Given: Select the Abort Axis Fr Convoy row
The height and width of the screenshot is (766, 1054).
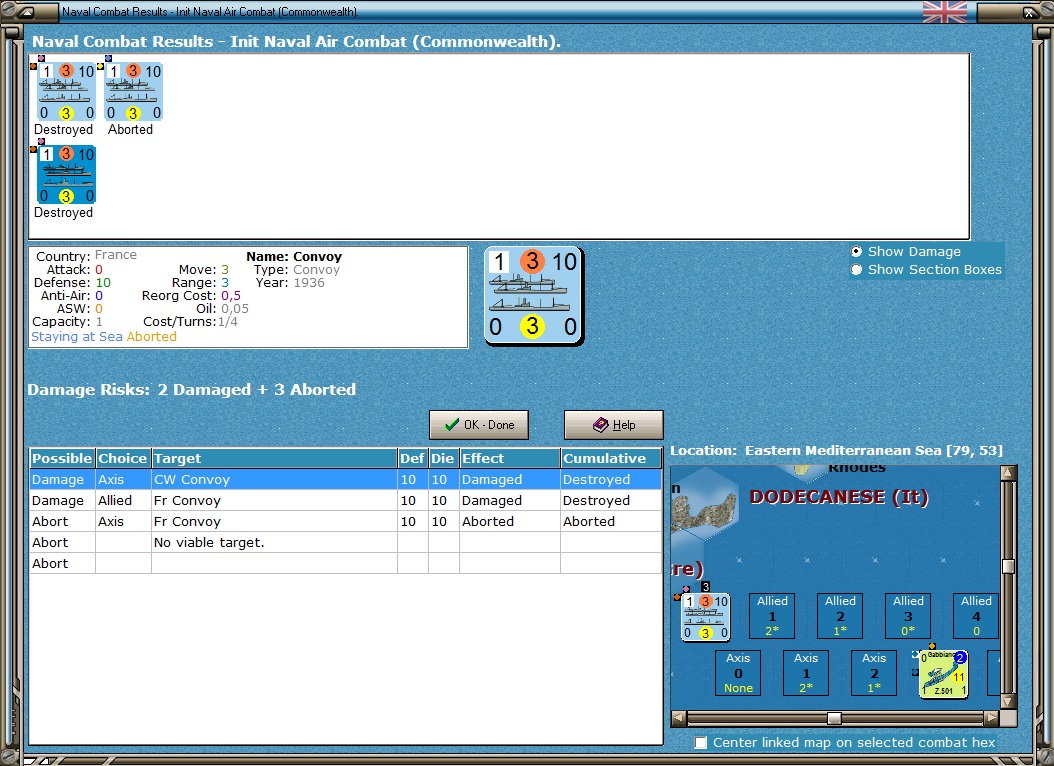Looking at the screenshot, I should click(x=346, y=521).
